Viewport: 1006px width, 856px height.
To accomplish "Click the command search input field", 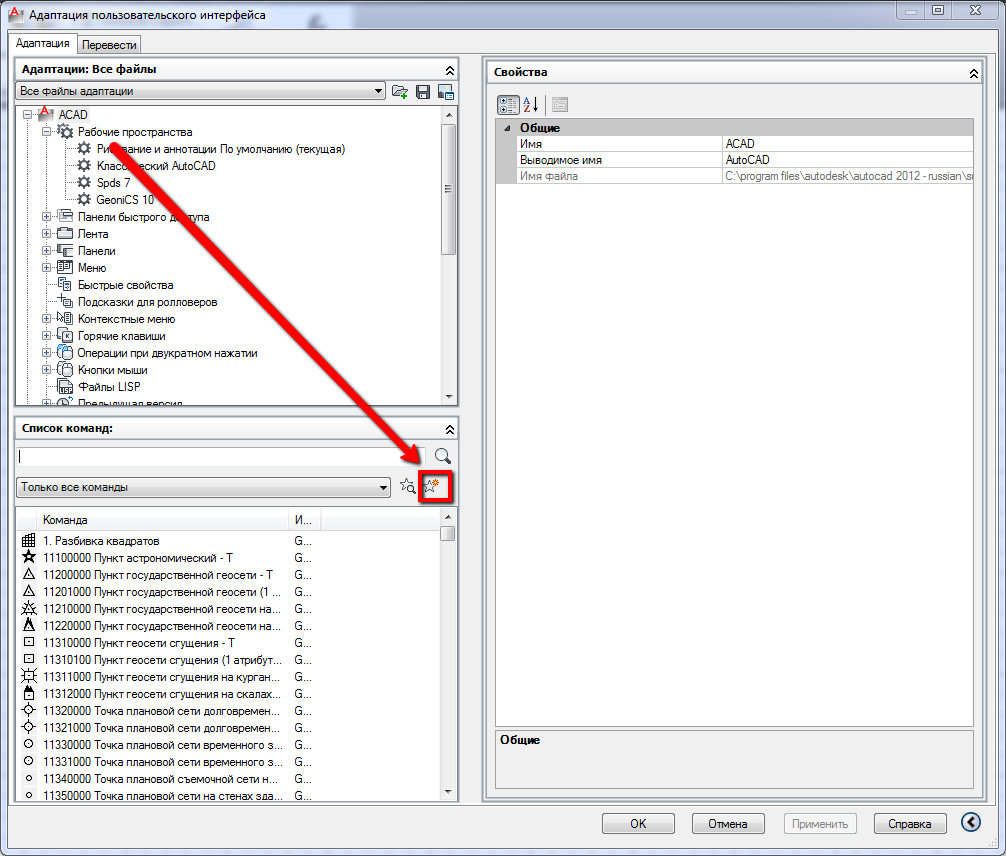I will pos(220,456).
